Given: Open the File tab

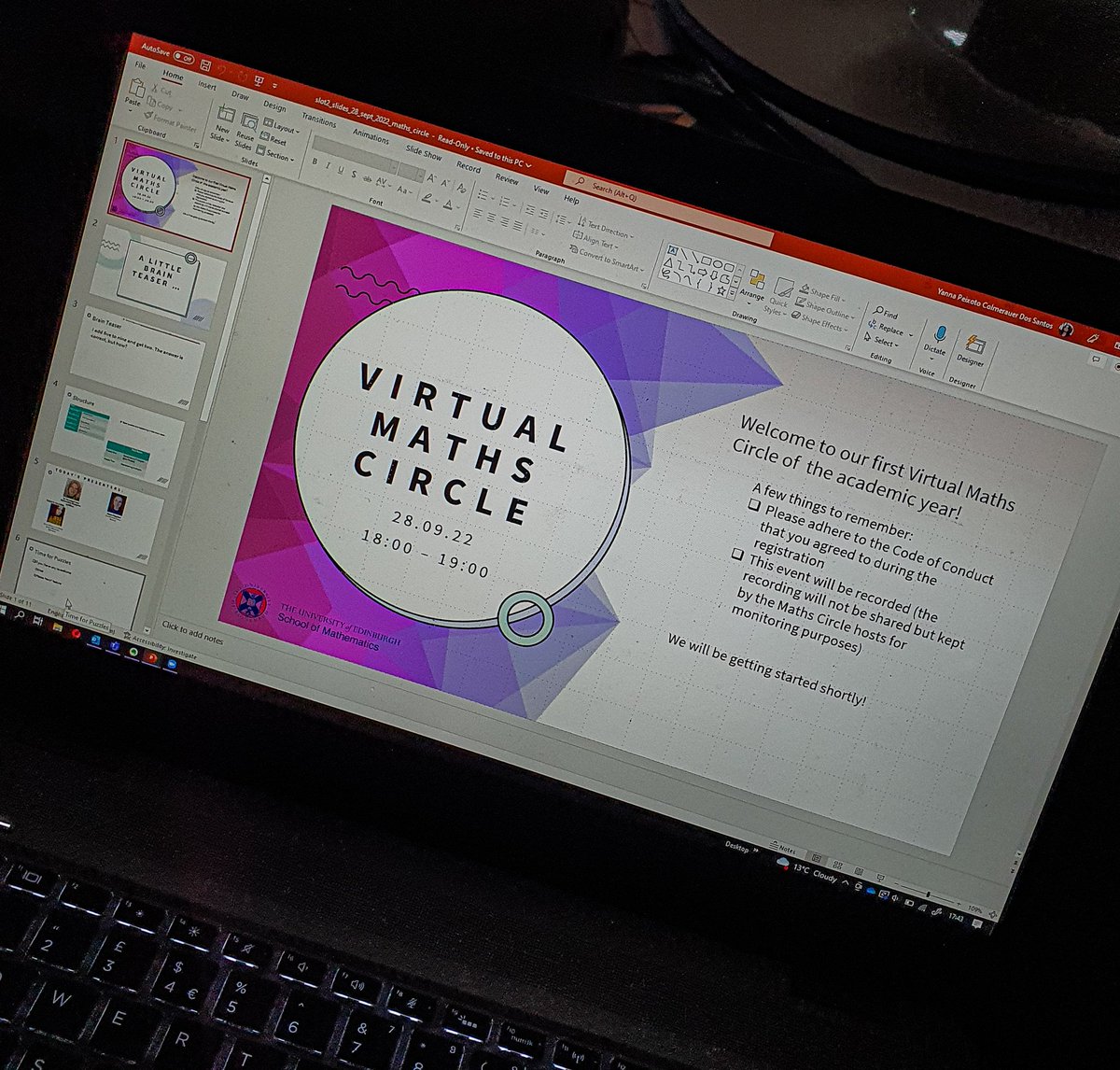Looking at the screenshot, I should 140,65.
